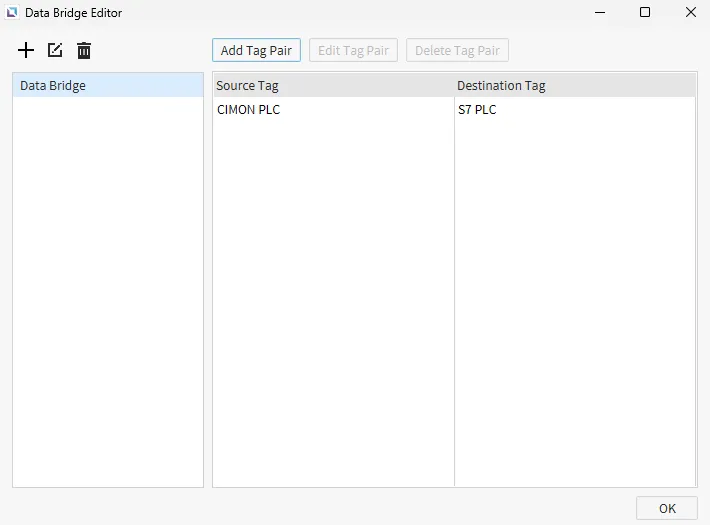Click the Delete Tag Pair button

[457, 50]
